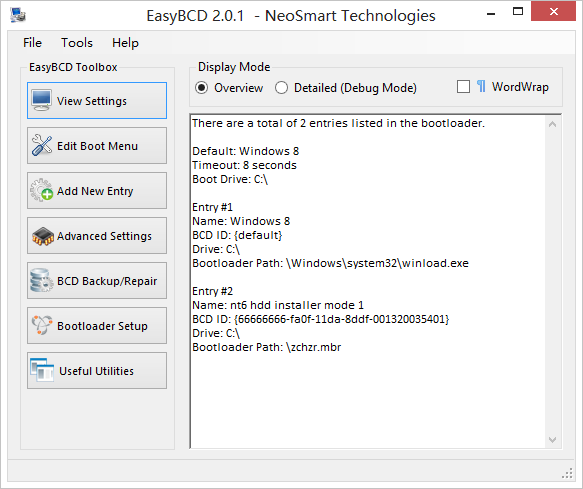Click the scrollbar down arrow in text pane
This screenshot has height=489, width=583.
click(553, 440)
